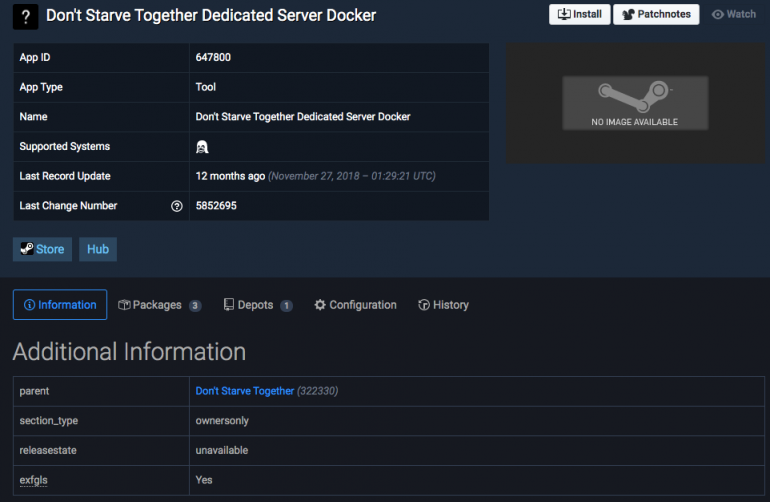
Task: Click the Last Change Number 5852695
Action: (216, 206)
